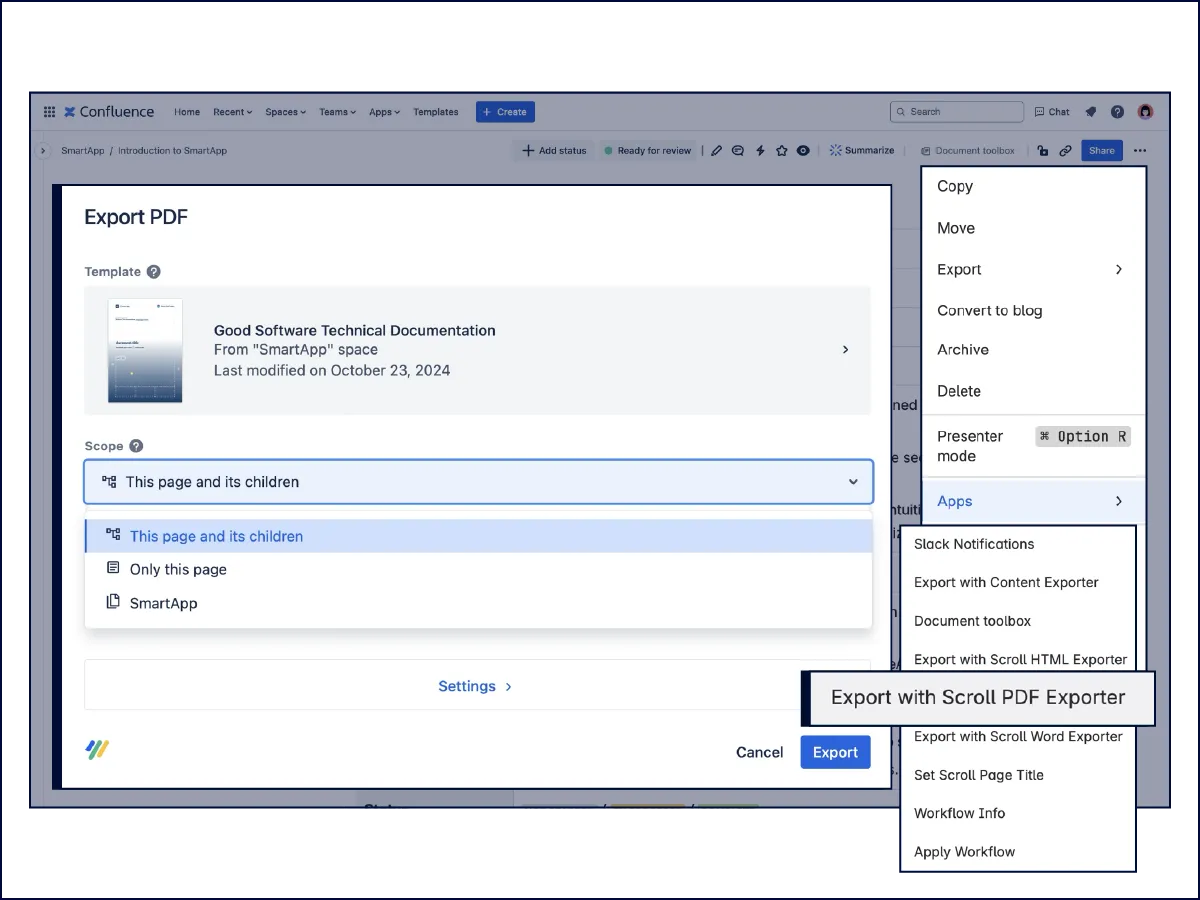Expand the Spaces dropdown
Viewport: 1200px width, 900px height.
point(285,112)
